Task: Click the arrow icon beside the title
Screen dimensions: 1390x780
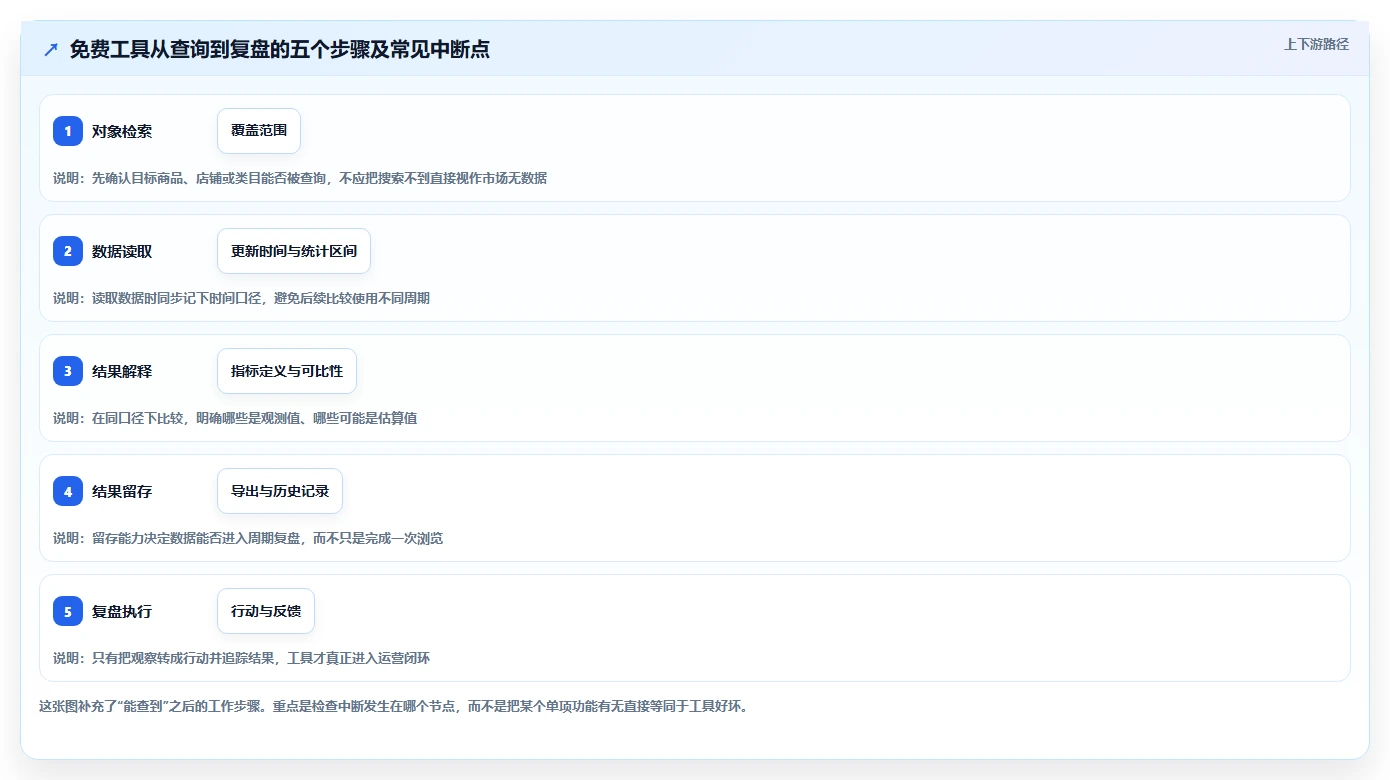Action: (x=51, y=50)
